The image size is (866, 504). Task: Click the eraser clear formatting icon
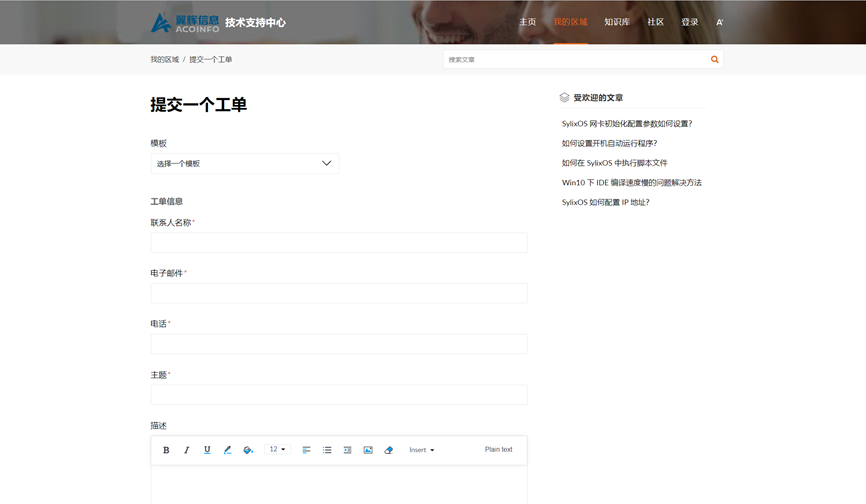click(x=389, y=450)
